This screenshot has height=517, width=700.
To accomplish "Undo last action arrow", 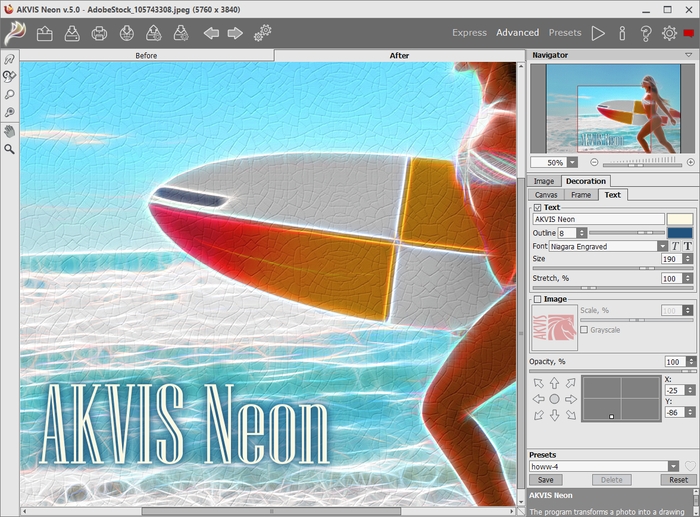I will coord(211,33).
